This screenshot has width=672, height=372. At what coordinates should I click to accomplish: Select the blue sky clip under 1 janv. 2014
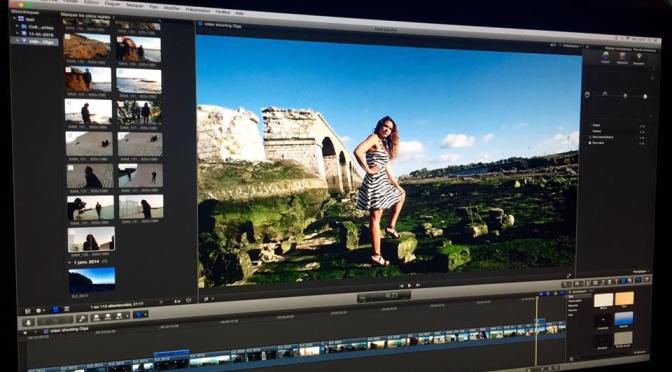point(92,280)
